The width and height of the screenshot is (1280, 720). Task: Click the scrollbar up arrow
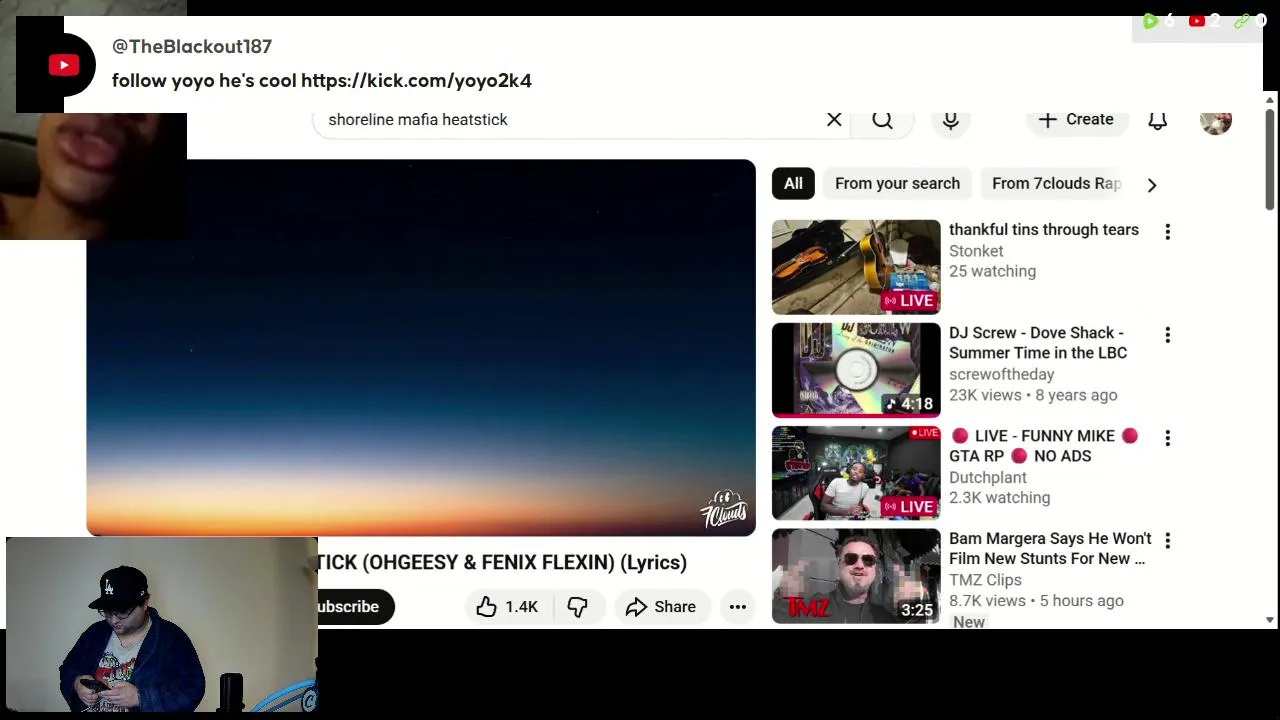(x=1270, y=100)
